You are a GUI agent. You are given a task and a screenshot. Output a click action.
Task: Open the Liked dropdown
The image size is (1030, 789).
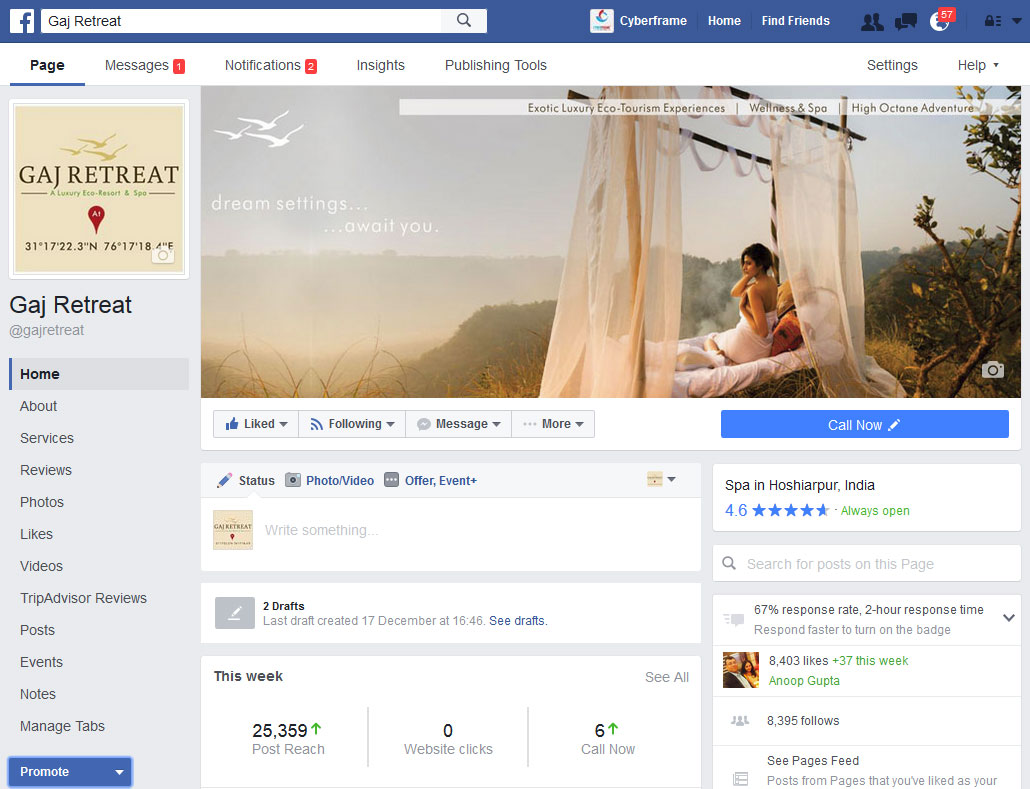(x=255, y=423)
